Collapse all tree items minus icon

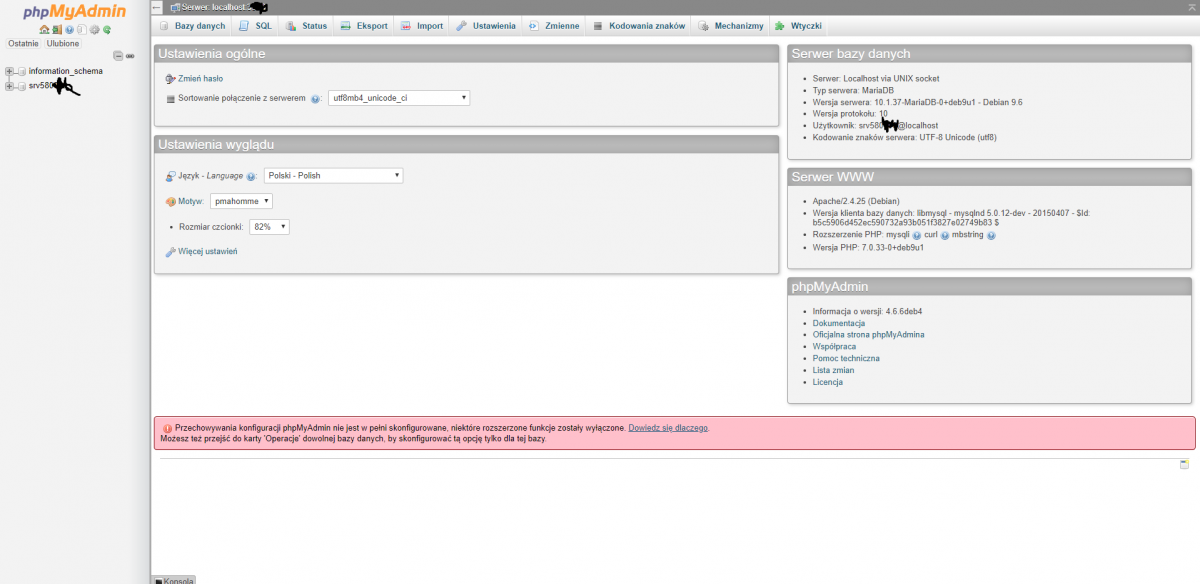118,56
